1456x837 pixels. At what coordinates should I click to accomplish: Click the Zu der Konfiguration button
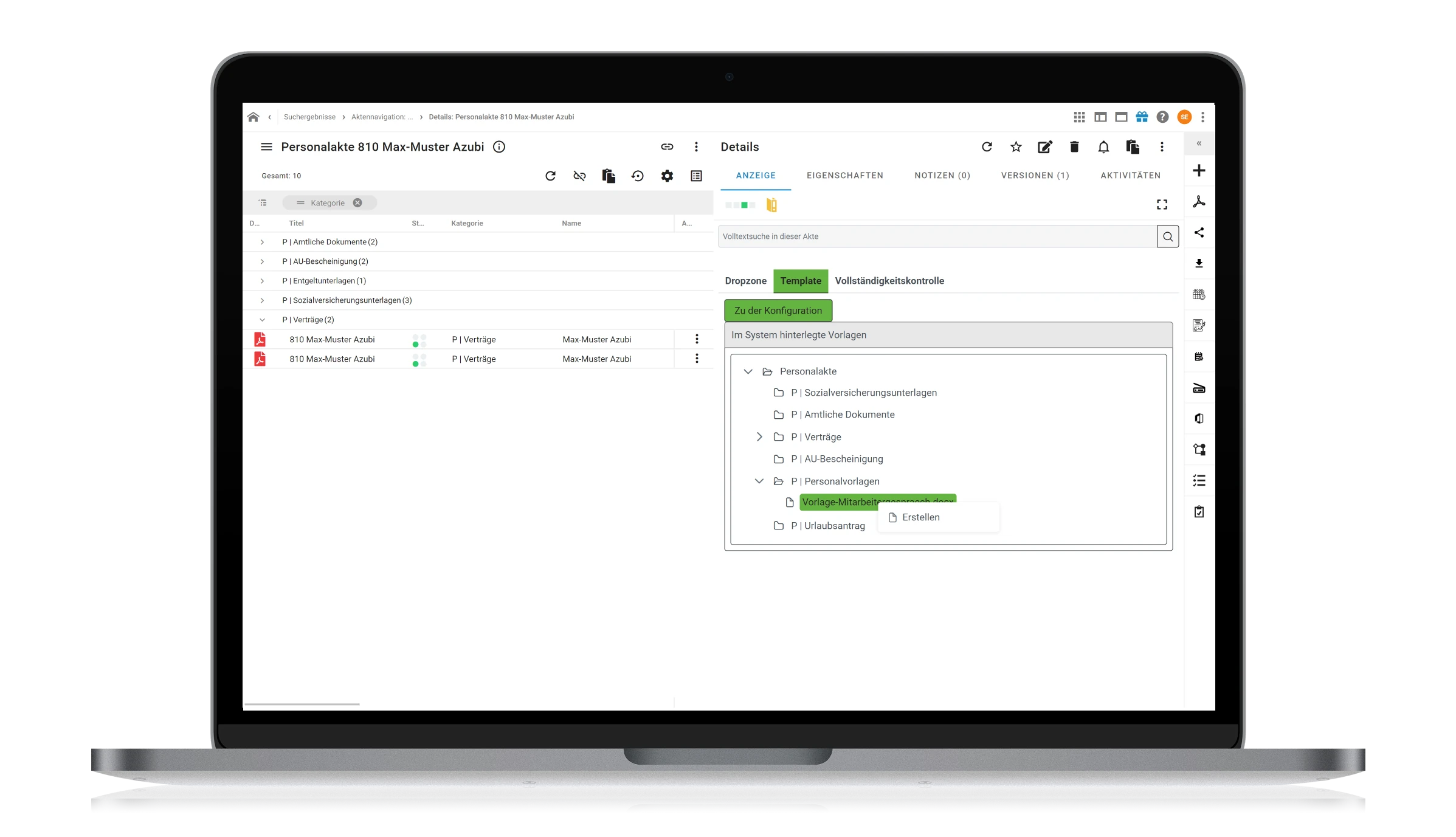[x=778, y=310]
